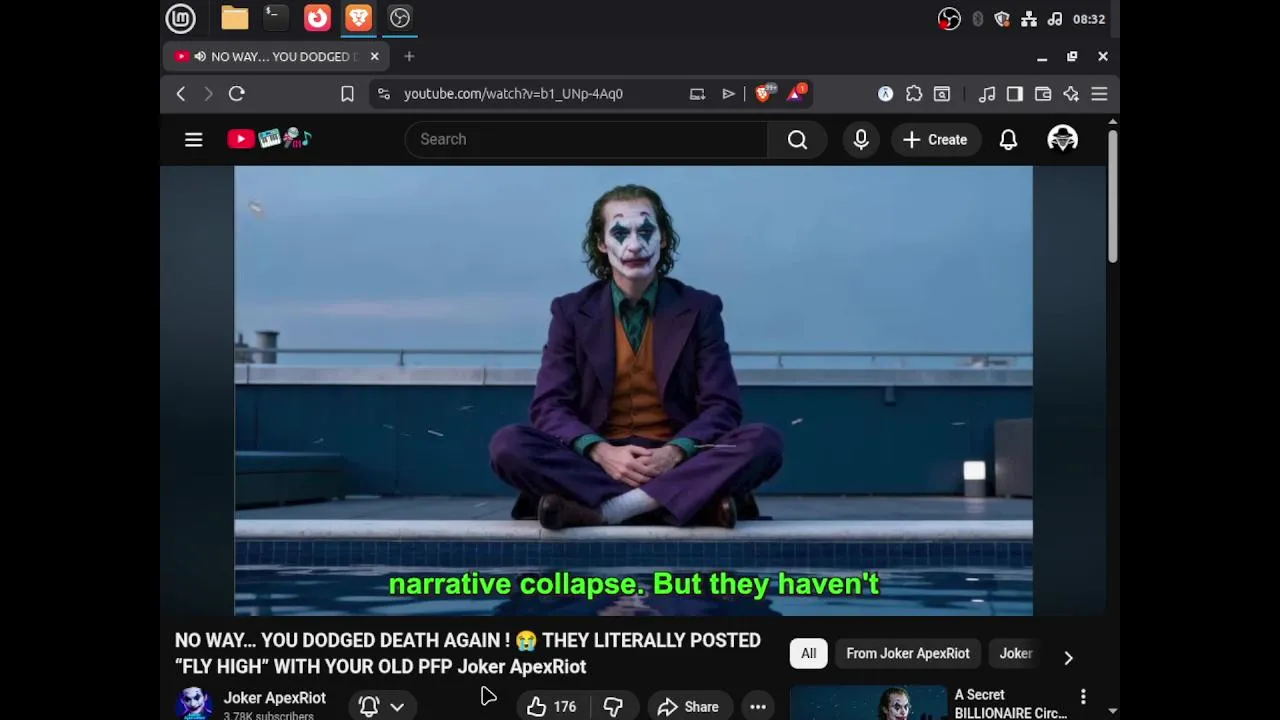Open a new browser tab
The image size is (1280, 720).
click(x=409, y=57)
